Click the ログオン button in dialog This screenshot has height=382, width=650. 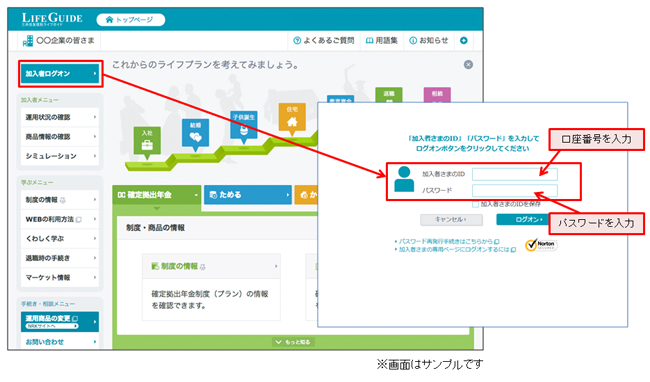tap(523, 220)
